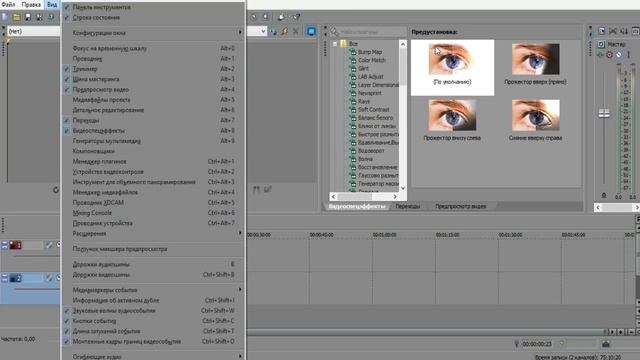Click the timecode microphone icon in status bar

coord(516,344)
